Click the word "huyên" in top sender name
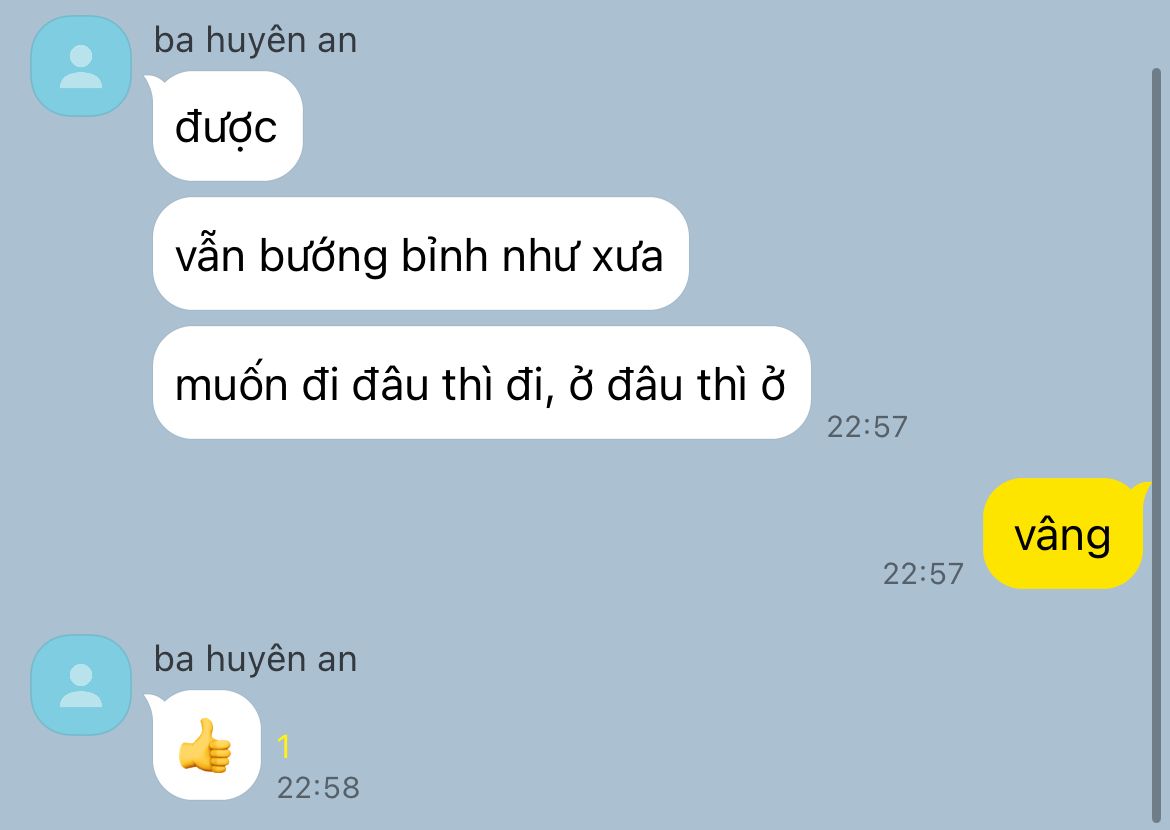Viewport: 1170px width, 830px height. point(257,42)
